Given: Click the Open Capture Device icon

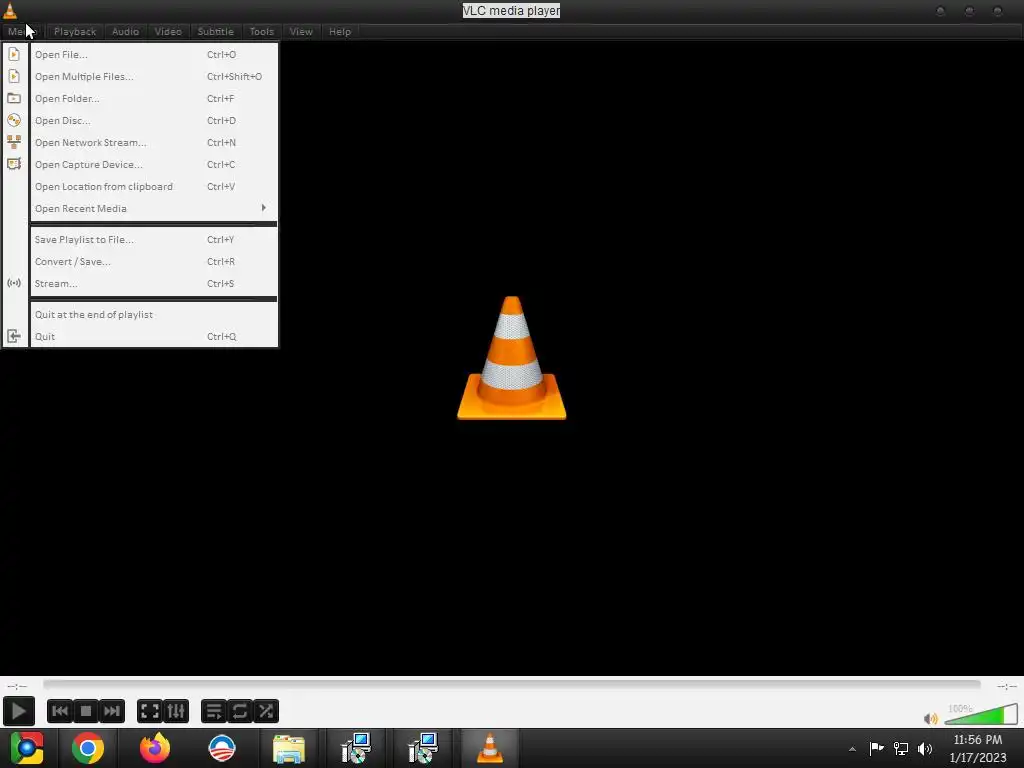Looking at the screenshot, I should 14,164.
